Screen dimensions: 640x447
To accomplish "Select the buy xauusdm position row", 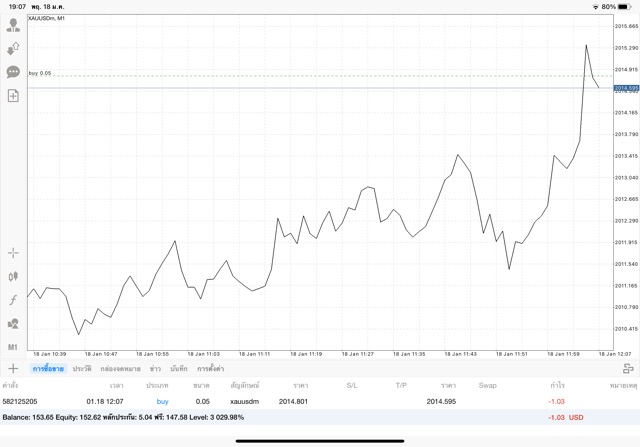I will click(x=300, y=401).
